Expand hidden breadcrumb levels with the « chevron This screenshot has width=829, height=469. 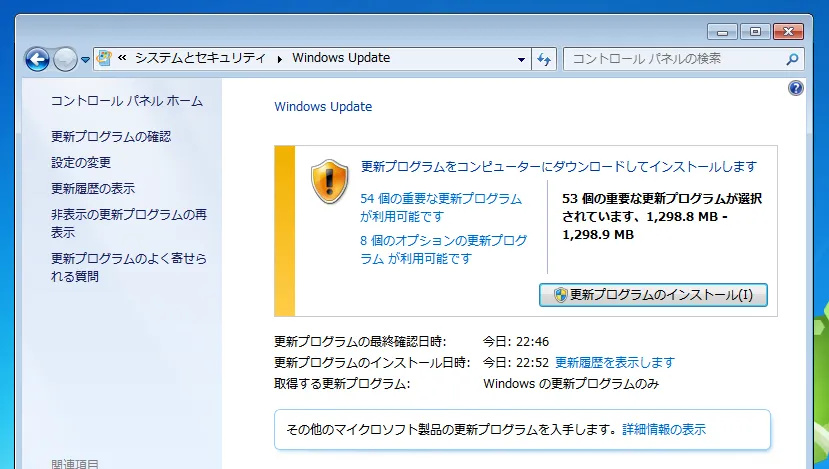(x=122, y=58)
